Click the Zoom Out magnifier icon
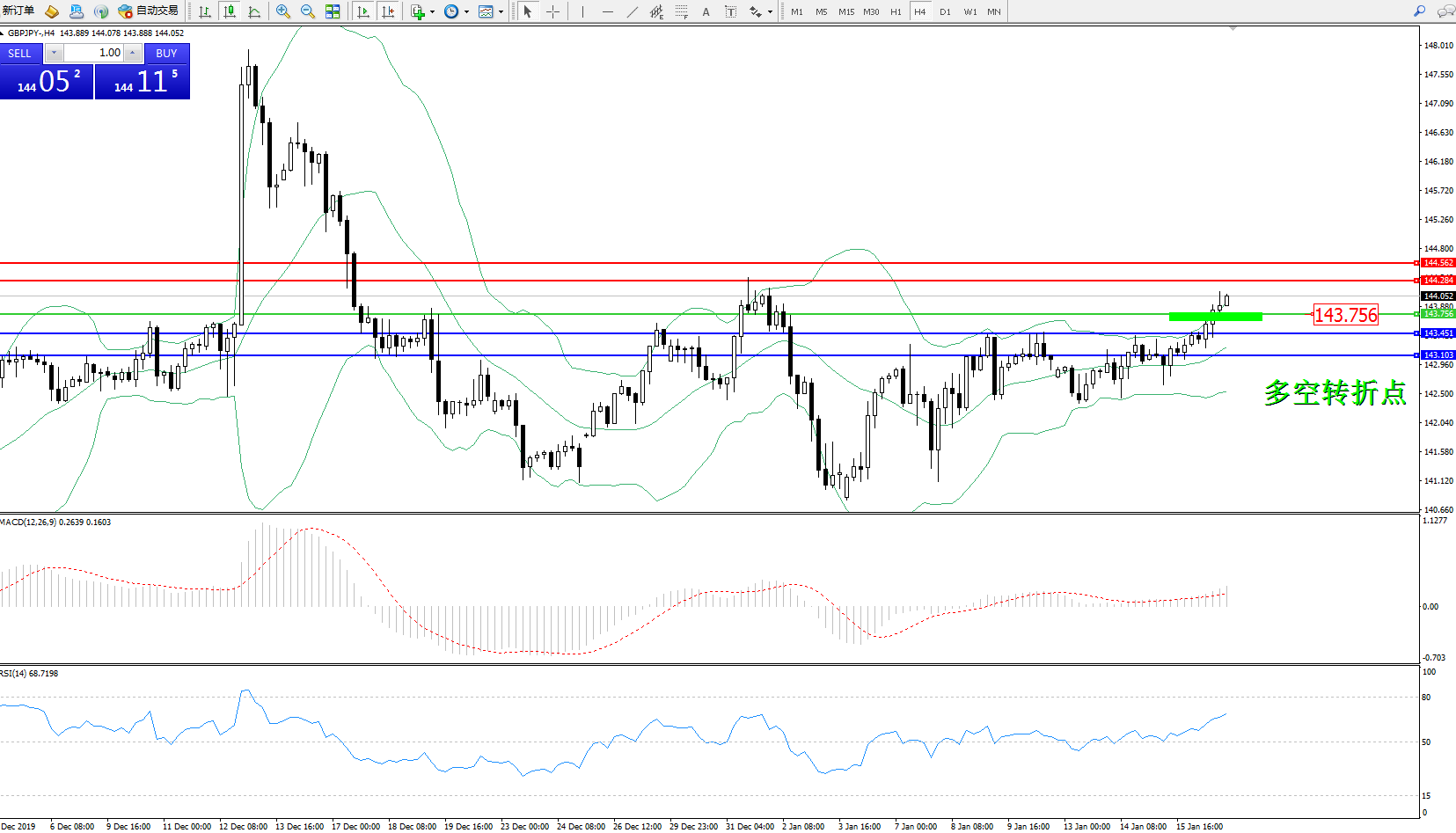1456x833 pixels. [x=308, y=11]
